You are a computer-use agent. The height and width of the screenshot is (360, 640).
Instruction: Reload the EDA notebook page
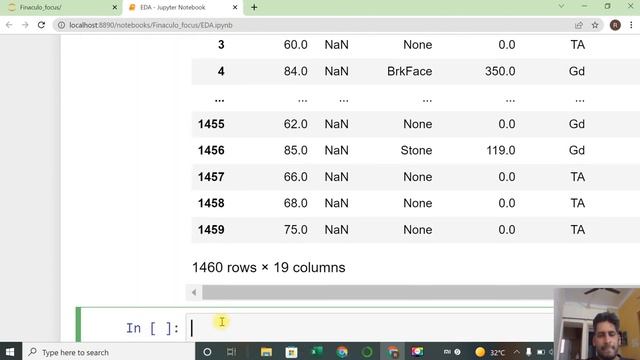pyautogui.click(x=41, y=25)
